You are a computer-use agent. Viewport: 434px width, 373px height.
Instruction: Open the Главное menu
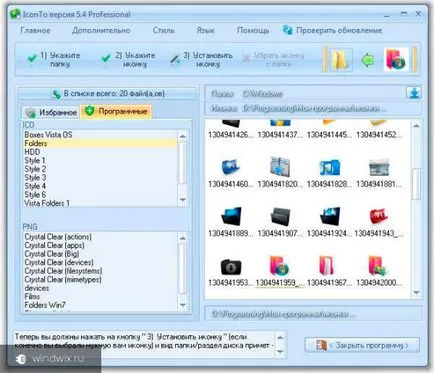(35, 30)
